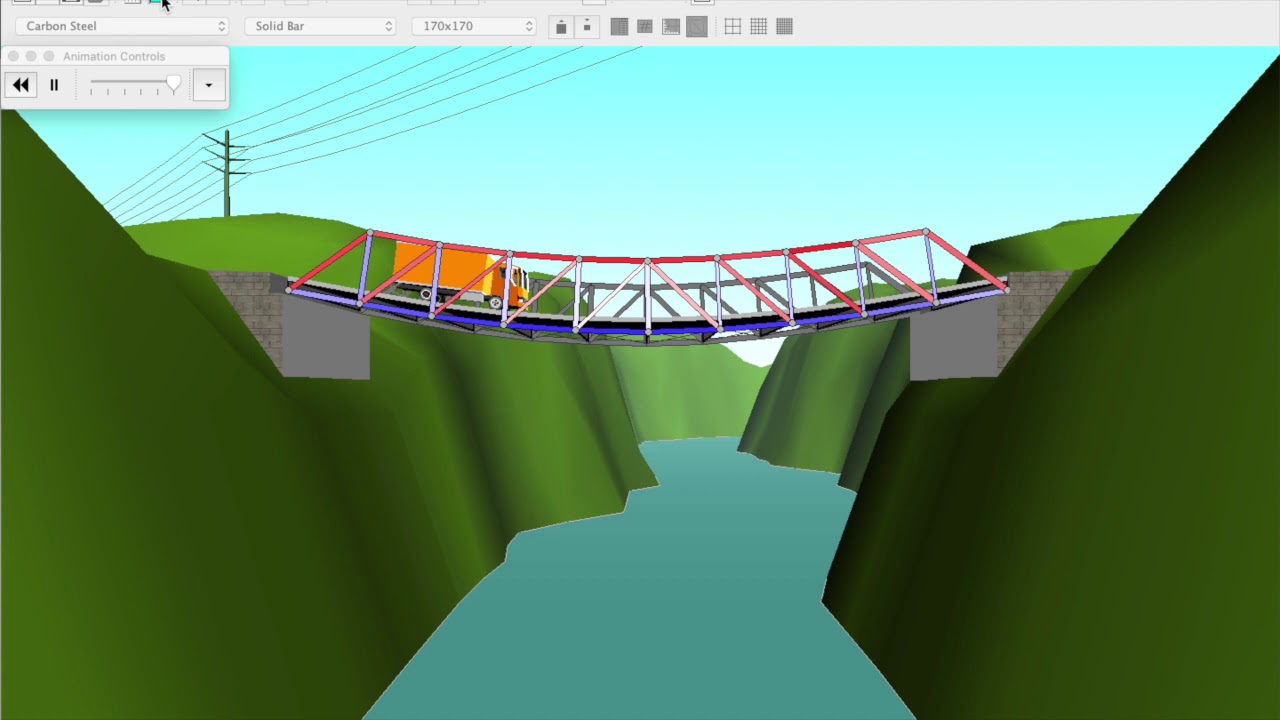Click the Animation Controls panel title
The image size is (1280, 720).
click(x=114, y=56)
